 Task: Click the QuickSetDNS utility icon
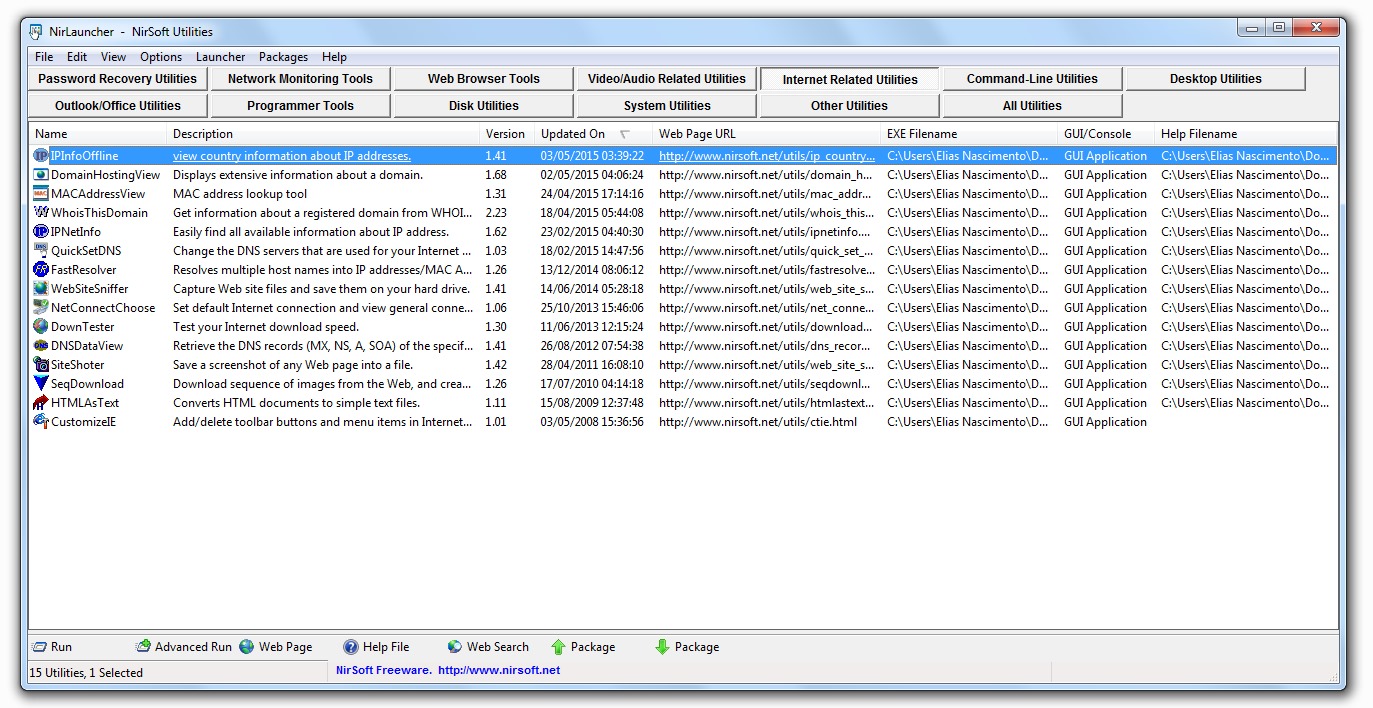tap(41, 251)
